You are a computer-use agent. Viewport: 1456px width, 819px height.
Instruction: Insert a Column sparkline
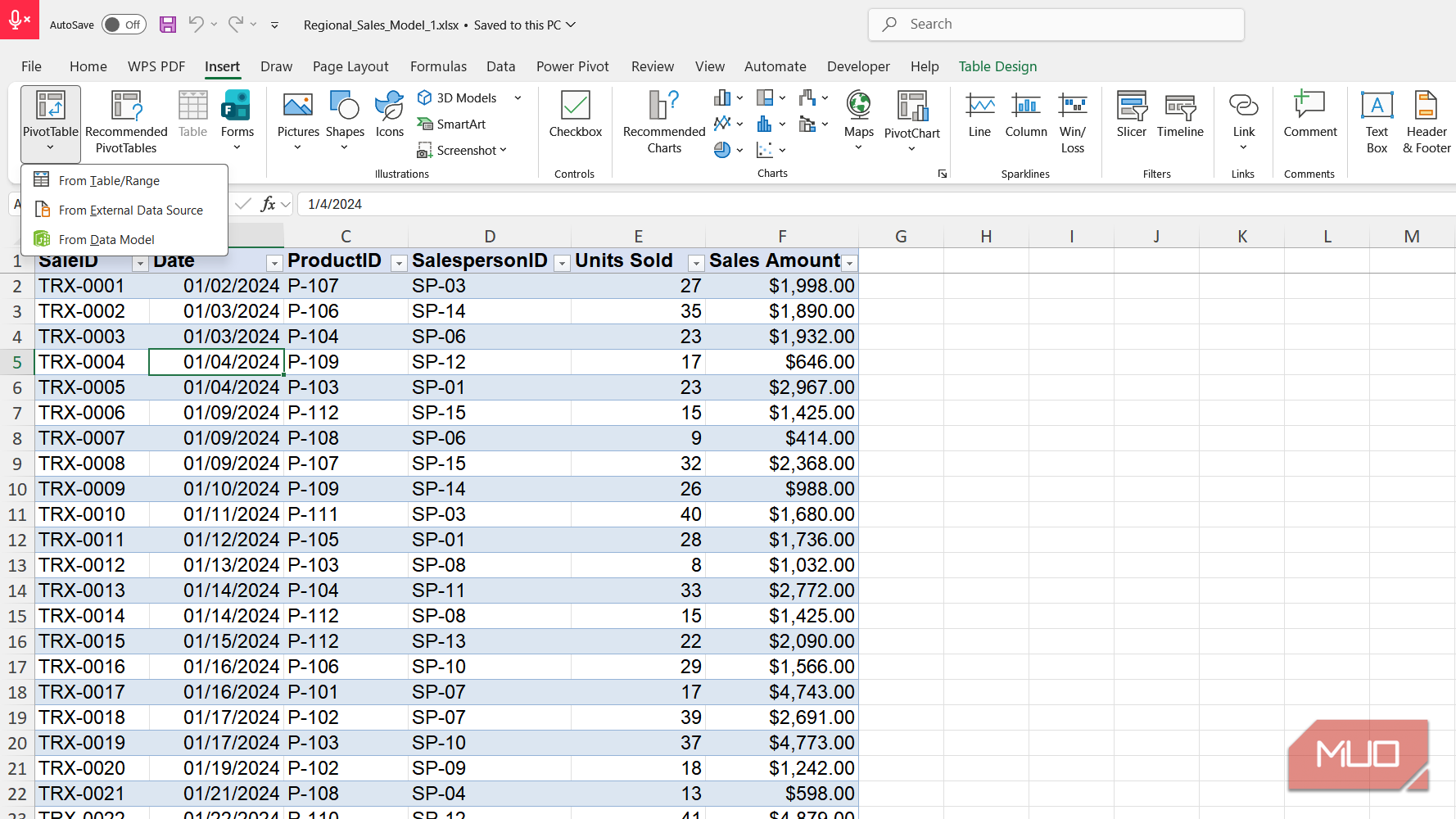click(x=1026, y=115)
